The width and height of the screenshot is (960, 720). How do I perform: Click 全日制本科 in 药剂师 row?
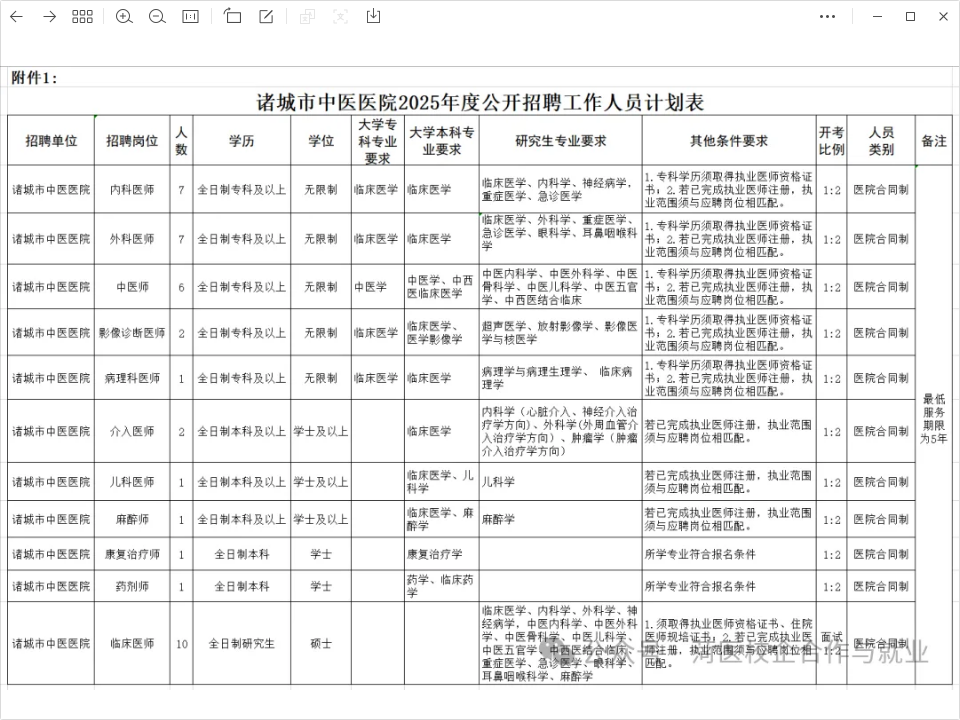(x=242, y=587)
